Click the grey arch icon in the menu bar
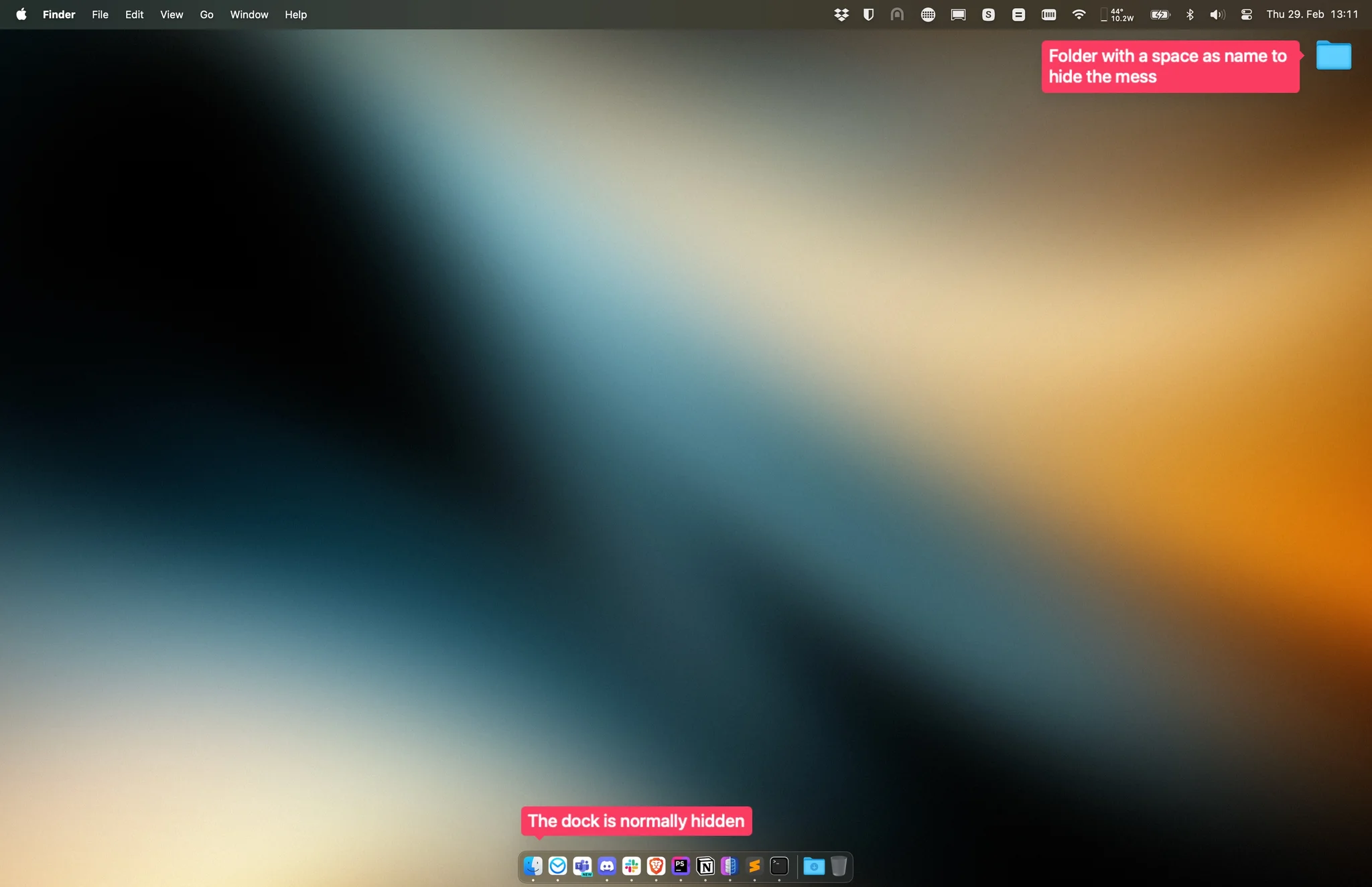Image resolution: width=1372 pixels, height=887 pixels. click(x=897, y=15)
